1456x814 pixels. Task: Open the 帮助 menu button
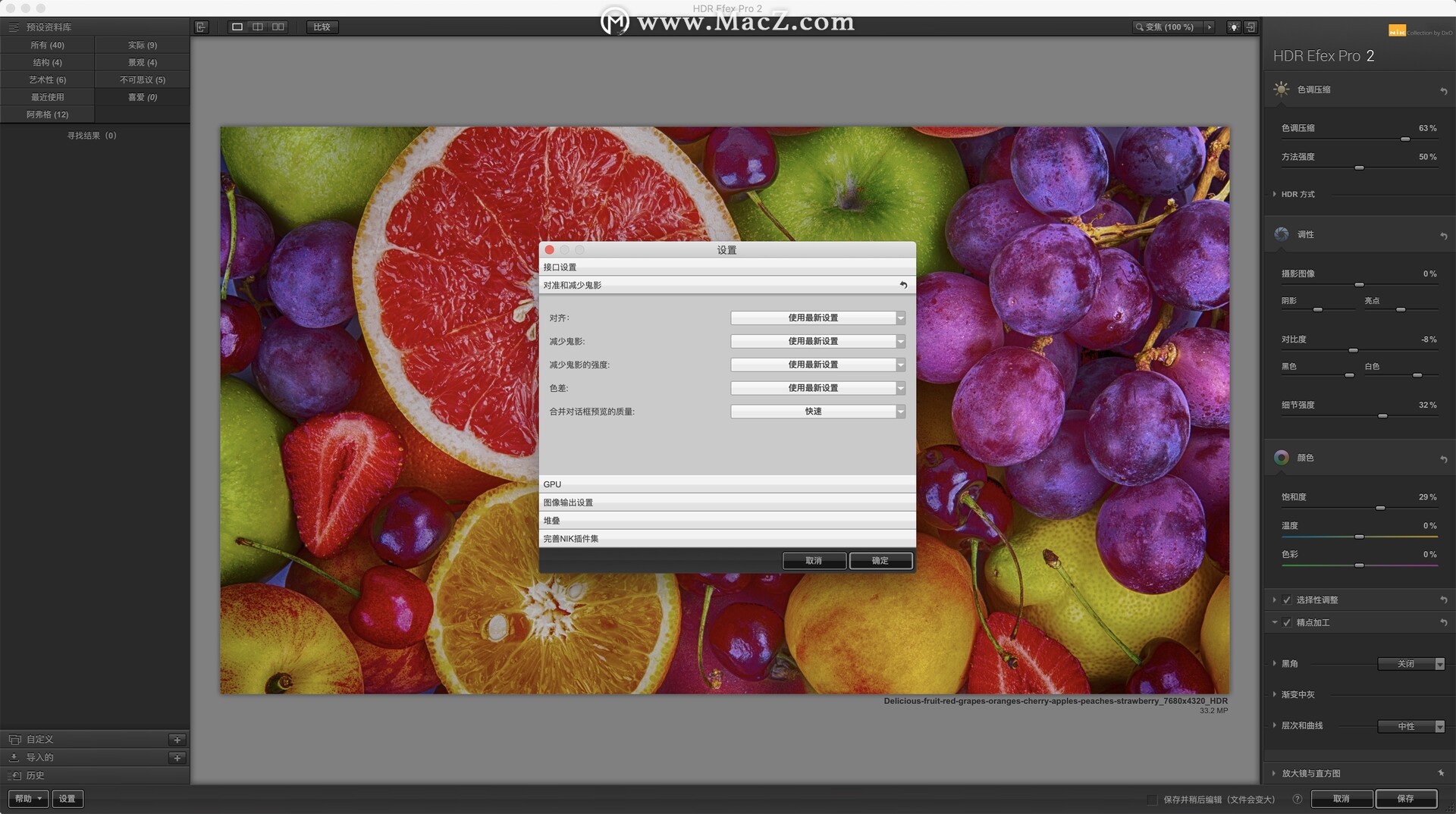click(28, 799)
